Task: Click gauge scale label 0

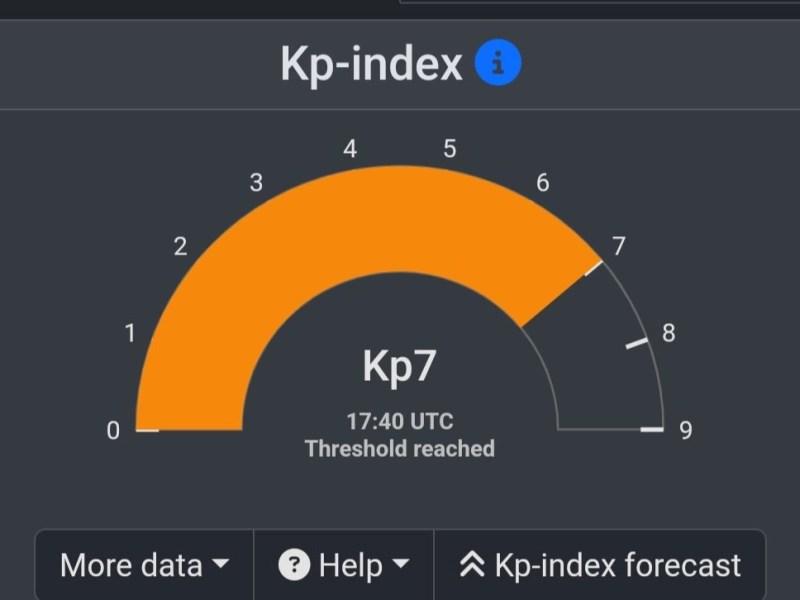Action: click(x=113, y=430)
